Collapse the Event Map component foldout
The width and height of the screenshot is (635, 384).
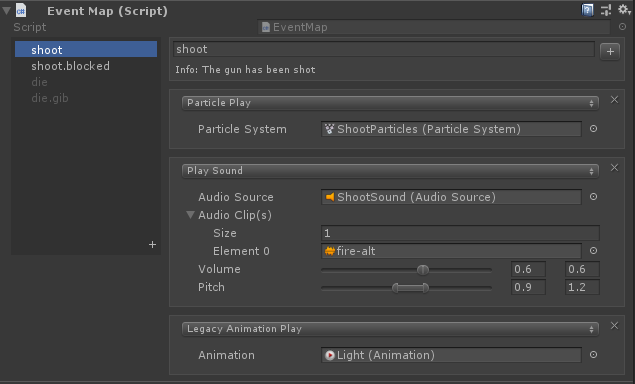pyautogui.click(x=6, y=10)
